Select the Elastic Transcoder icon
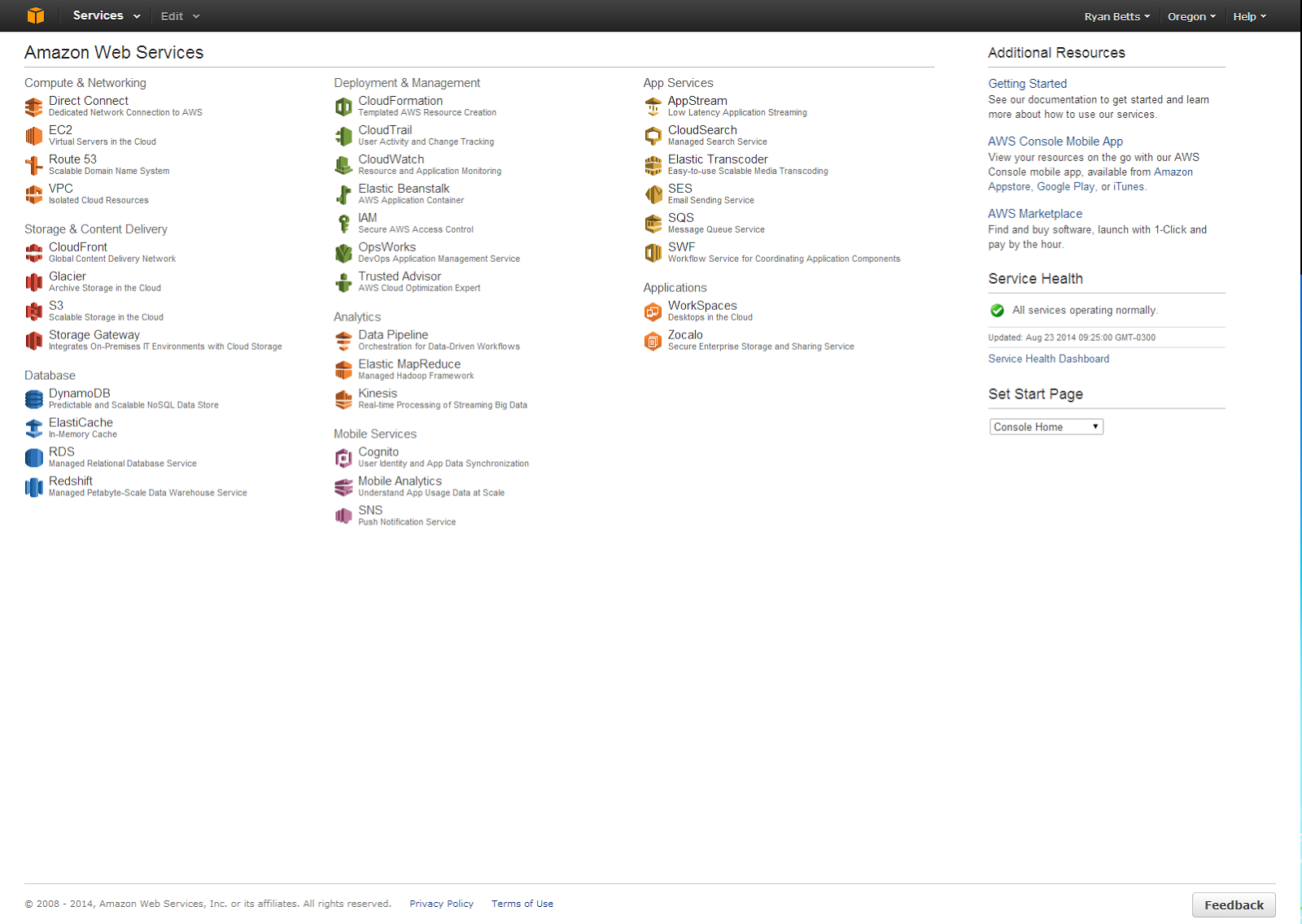 pos(653,165)
